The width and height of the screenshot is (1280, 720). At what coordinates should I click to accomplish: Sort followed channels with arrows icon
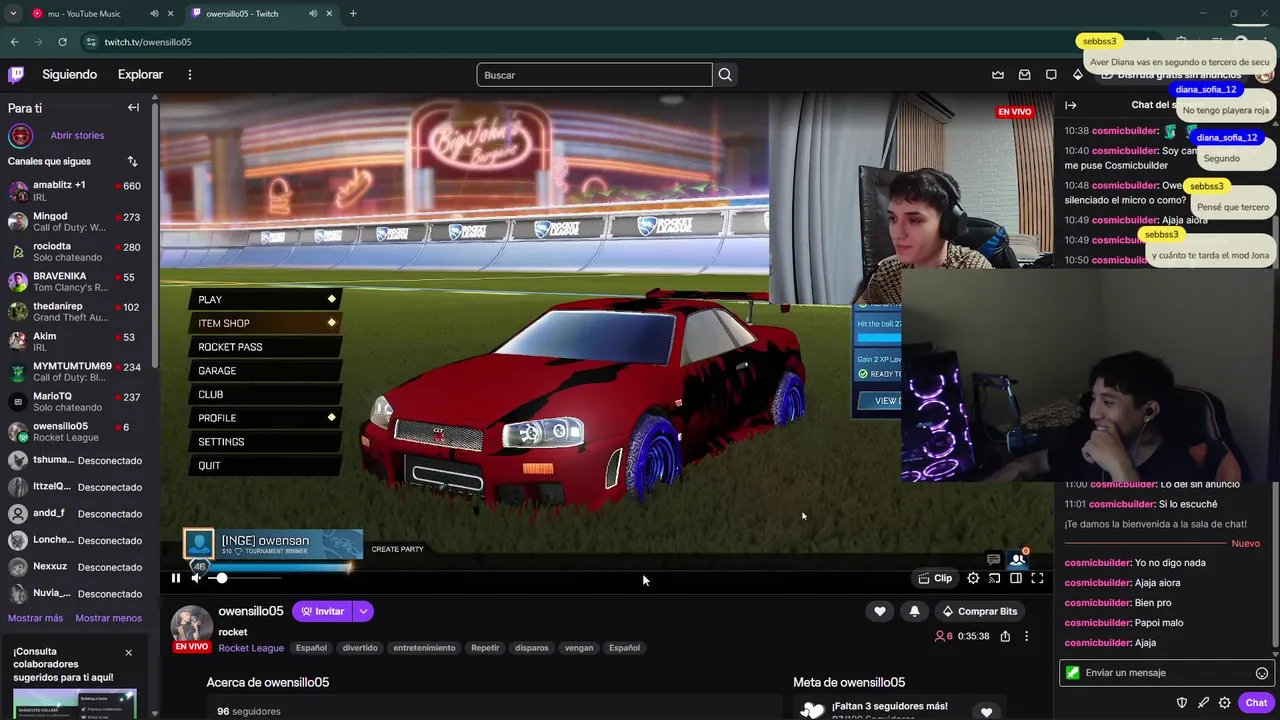coord(132,161)
